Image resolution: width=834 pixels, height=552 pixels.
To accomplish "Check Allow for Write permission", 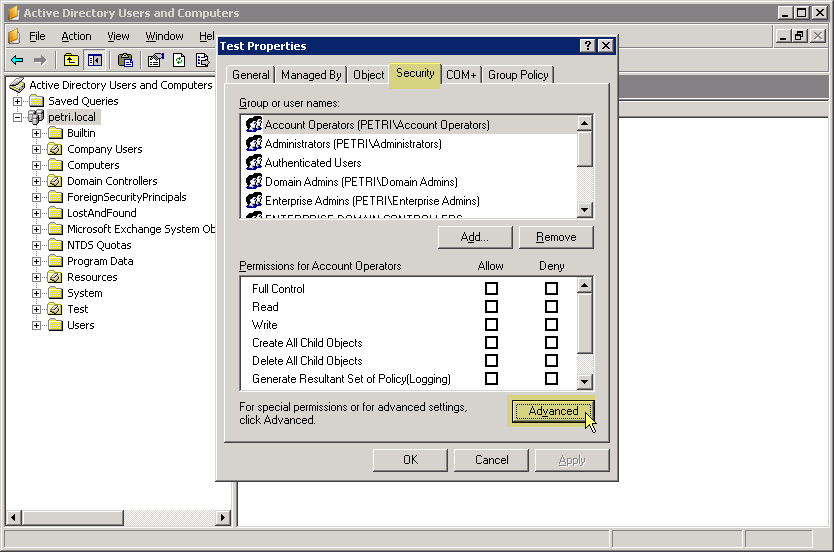I will (491, 324).
